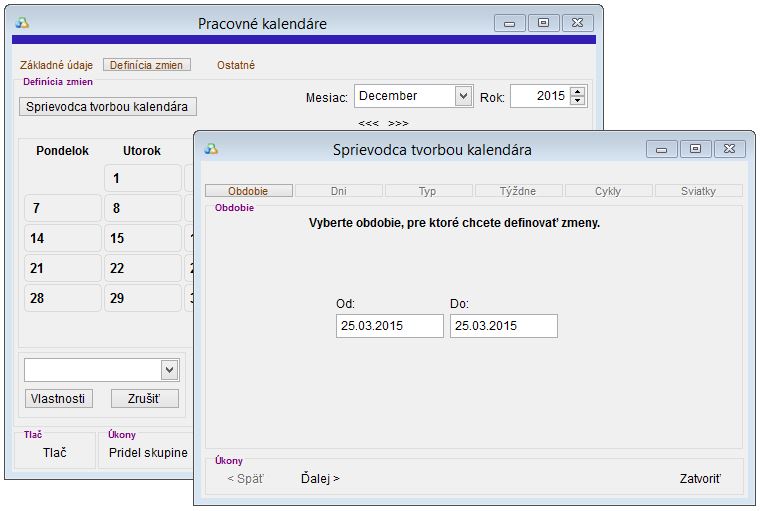Click Tlač print action
The width and height of the screenshot is (760, 511).
[55, 453]
